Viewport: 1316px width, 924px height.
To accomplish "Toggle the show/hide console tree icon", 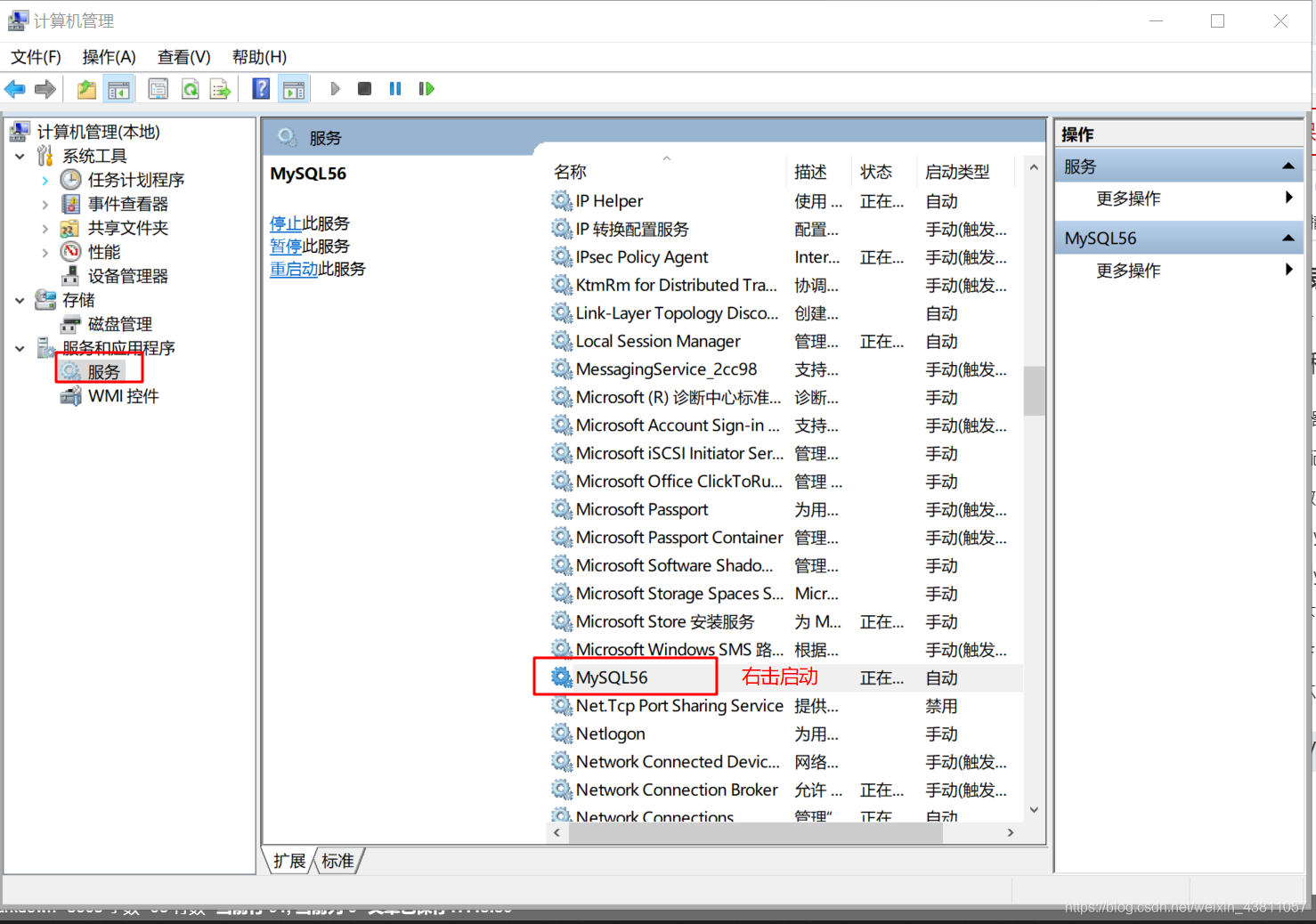I will (118, 89).
